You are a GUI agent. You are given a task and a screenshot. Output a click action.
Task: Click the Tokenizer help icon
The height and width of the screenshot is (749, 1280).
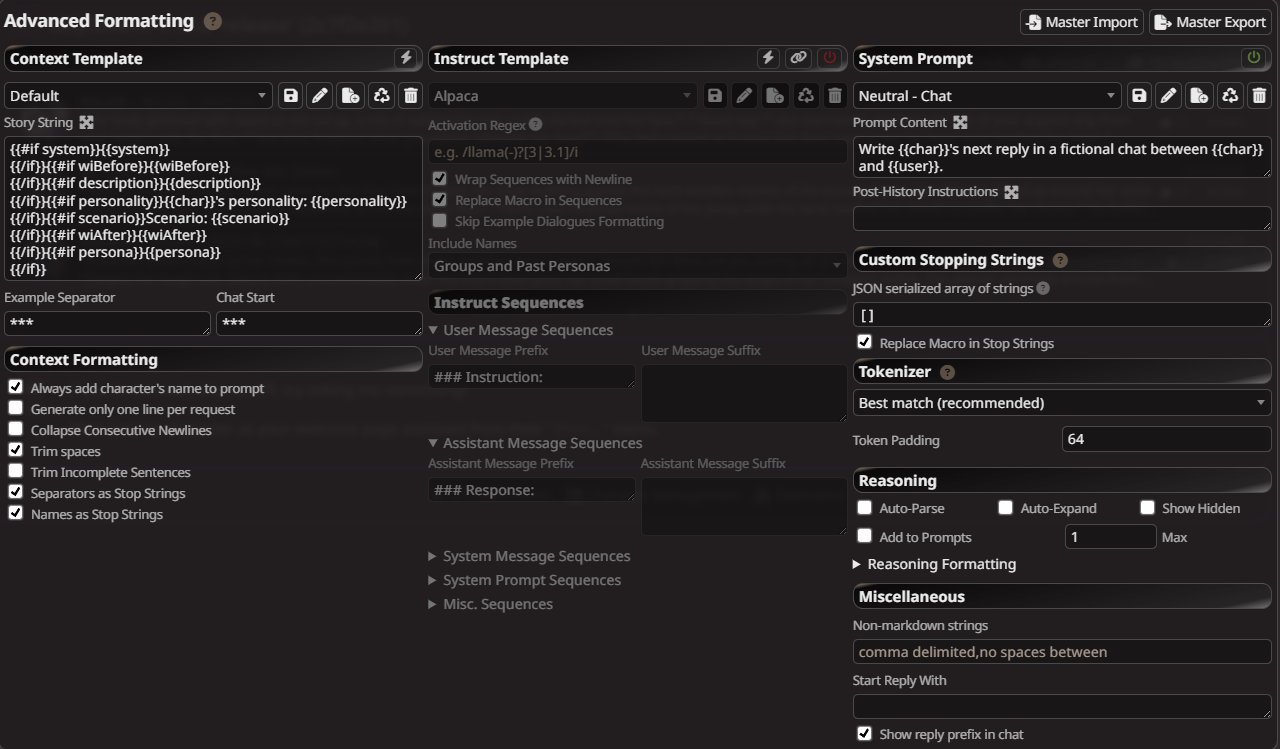(947, 372)
